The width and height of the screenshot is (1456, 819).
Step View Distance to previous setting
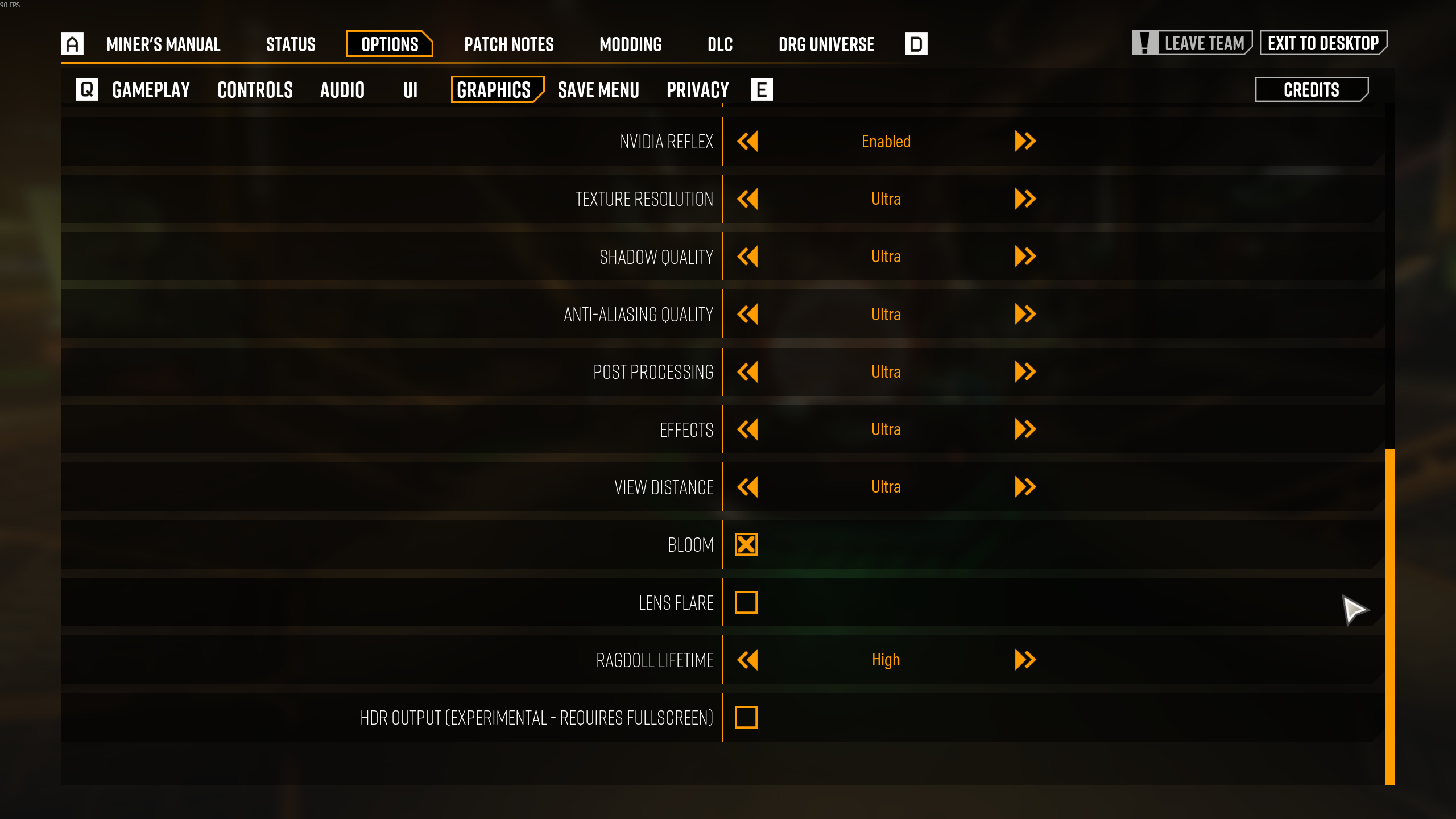click(x=747, y=487)
